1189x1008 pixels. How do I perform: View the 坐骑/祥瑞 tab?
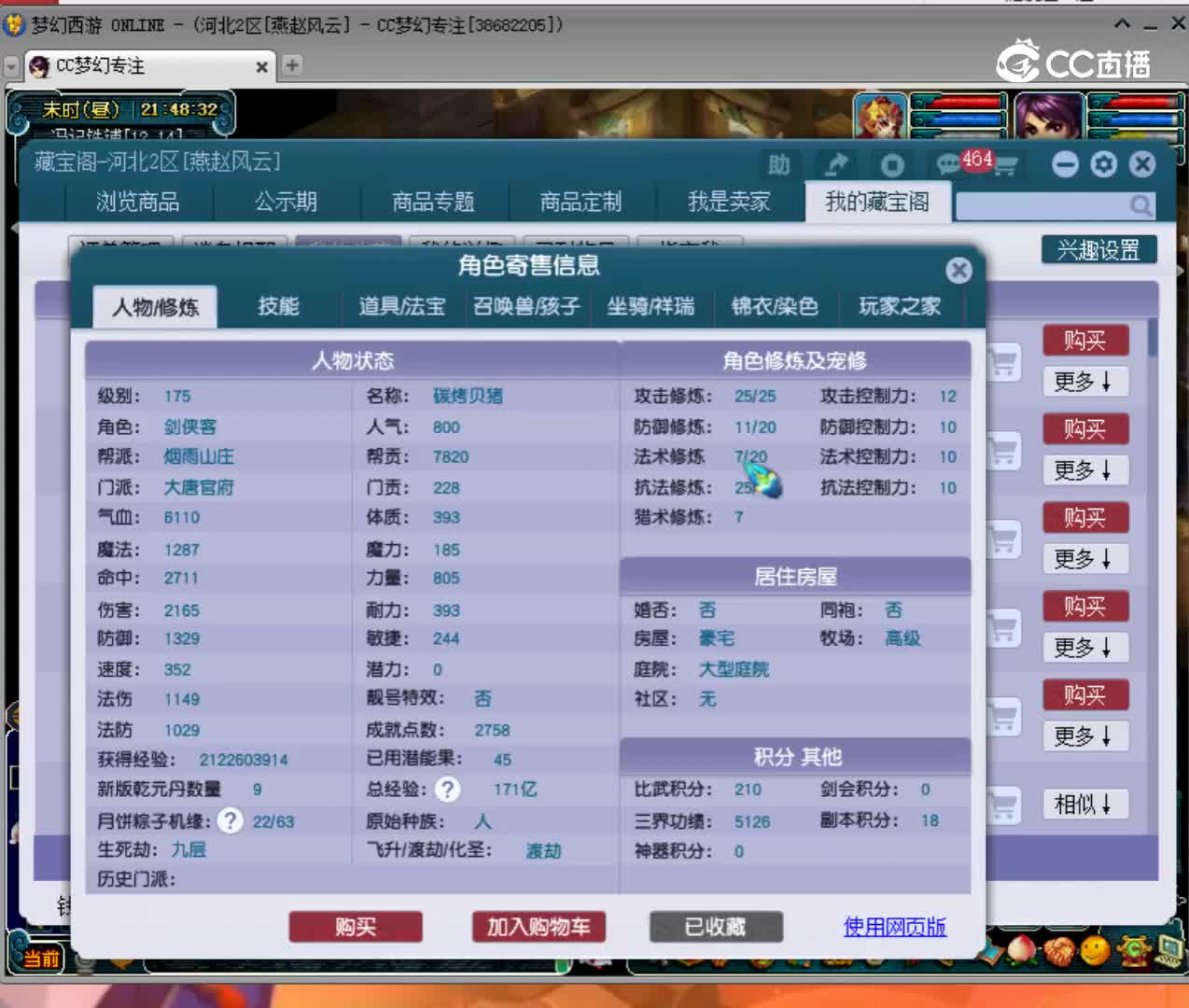651,306
